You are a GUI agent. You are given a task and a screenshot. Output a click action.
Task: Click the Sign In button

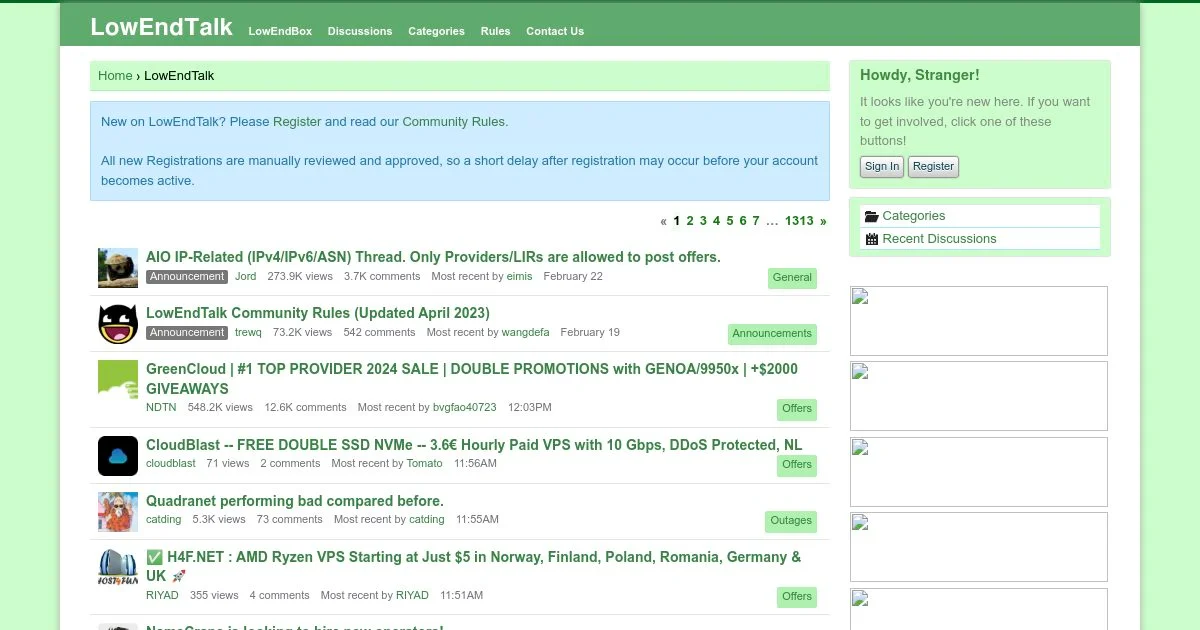coord(882,167)
